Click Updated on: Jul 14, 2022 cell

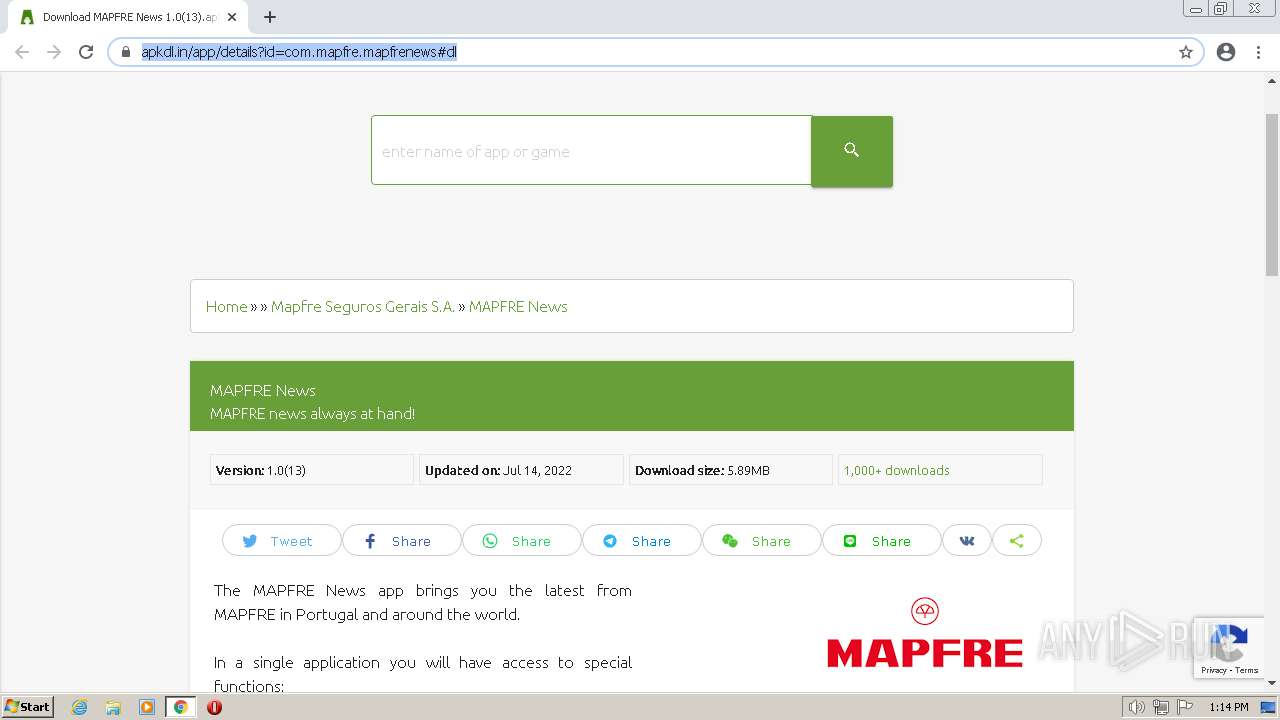point(521,470)
